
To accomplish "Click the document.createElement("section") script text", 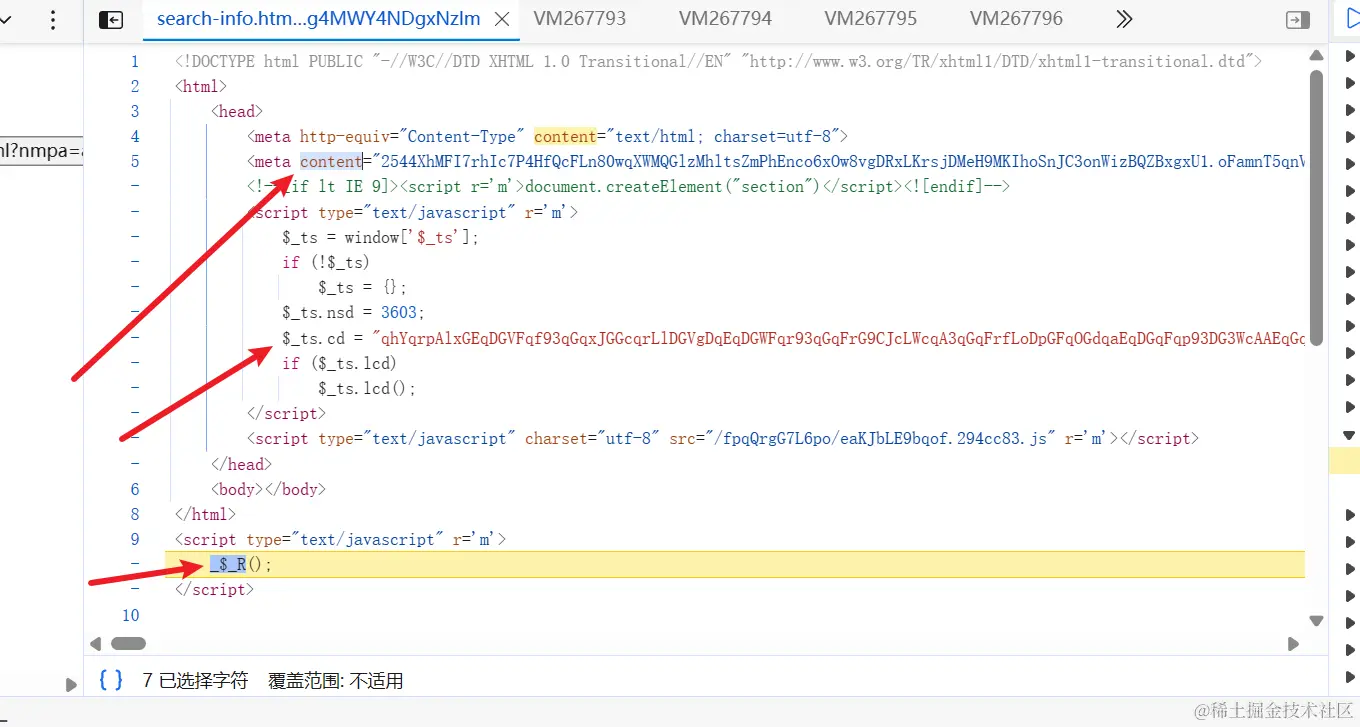I will tap(672, 187).
